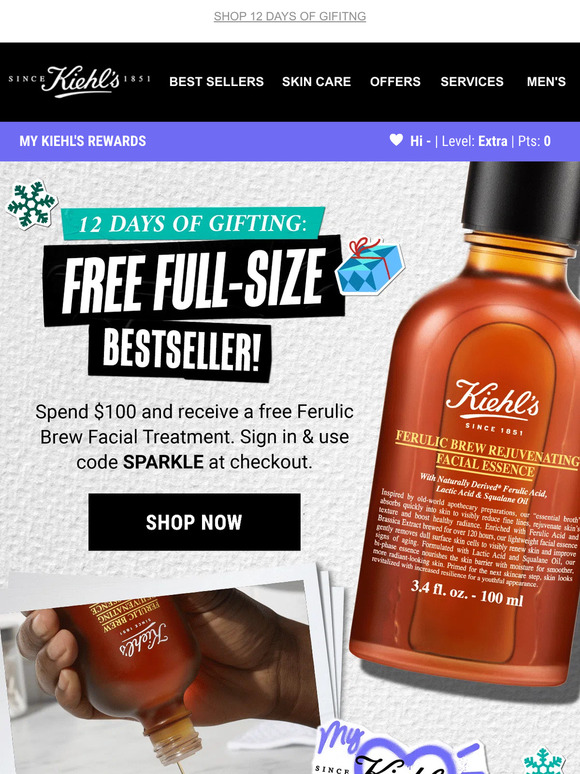This screenshot has height=774, width=580.
Task: Go to the Offers section
Action: (395, 81)
